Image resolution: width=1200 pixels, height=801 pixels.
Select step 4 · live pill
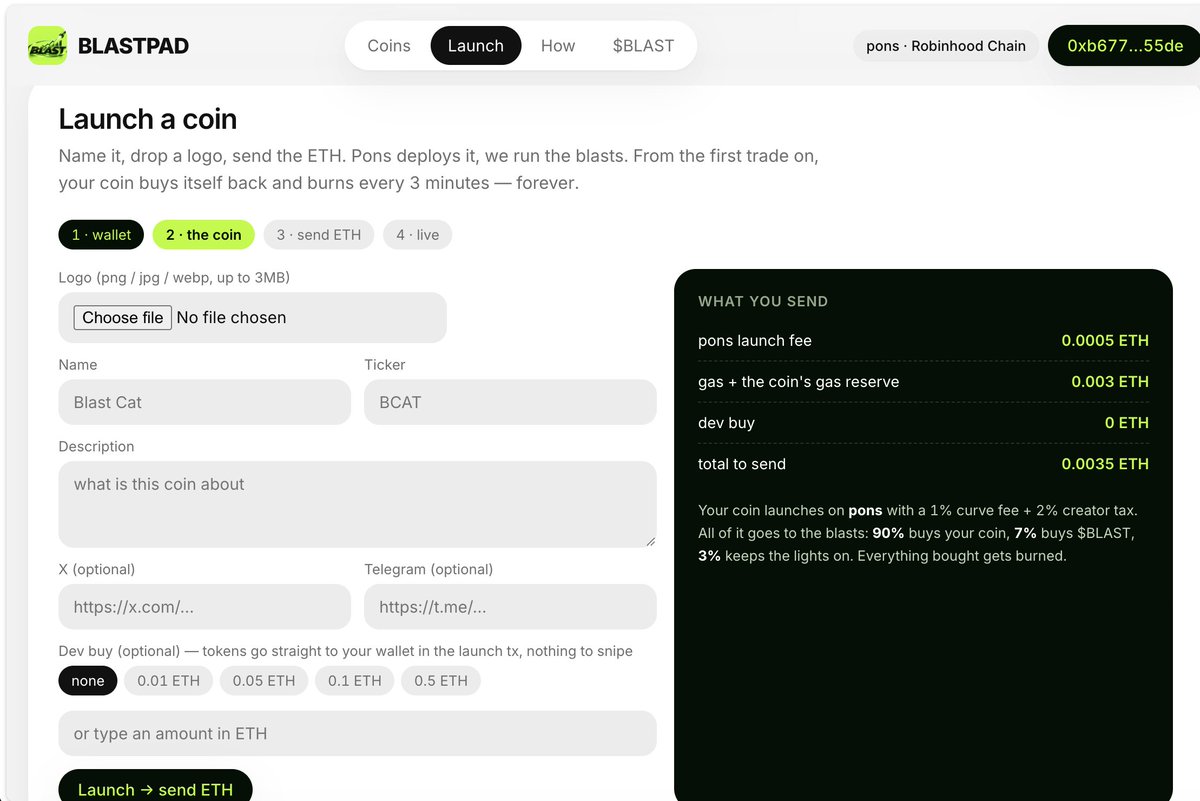coord(418,235)
